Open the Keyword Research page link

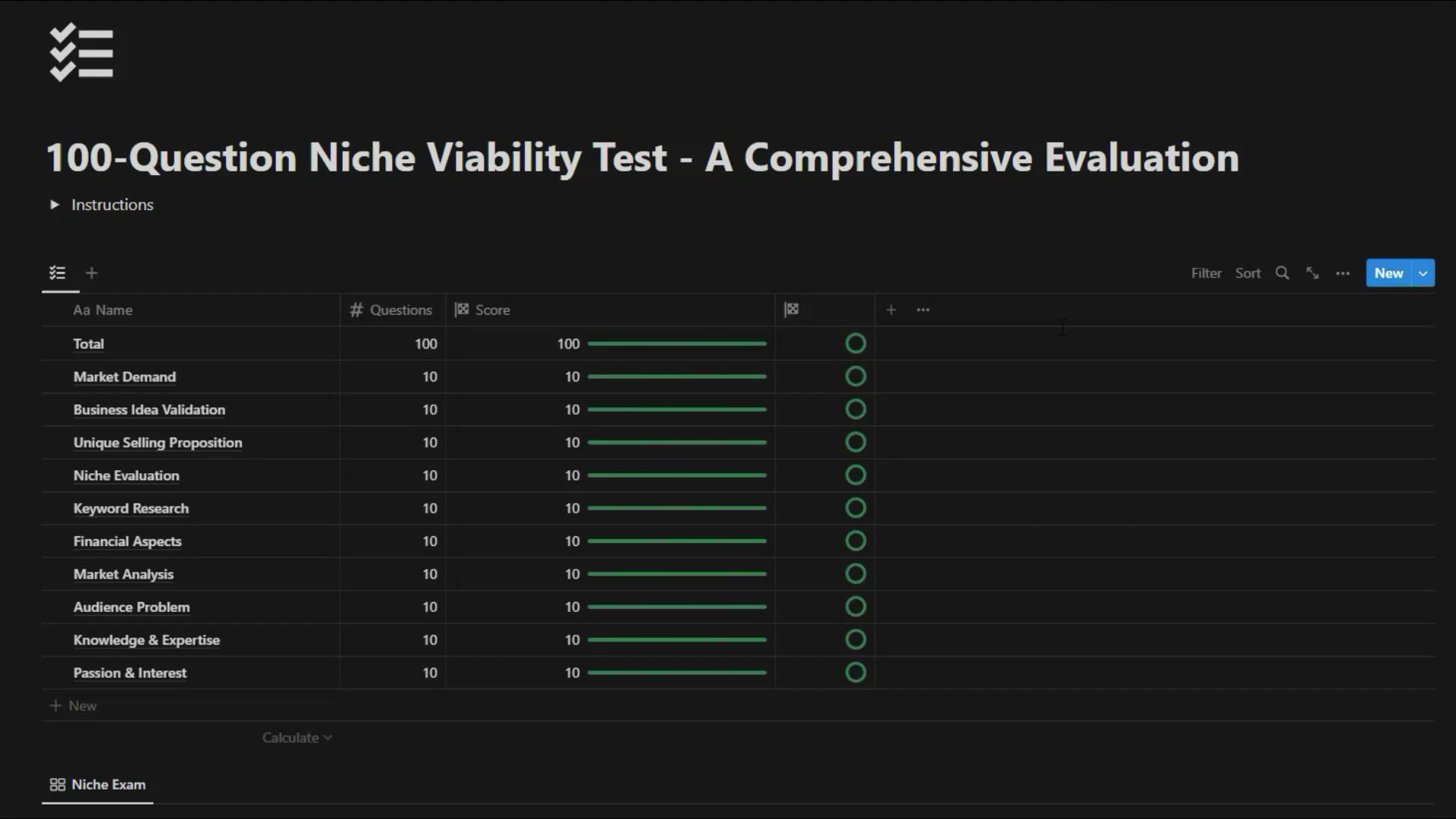(130, 509)
